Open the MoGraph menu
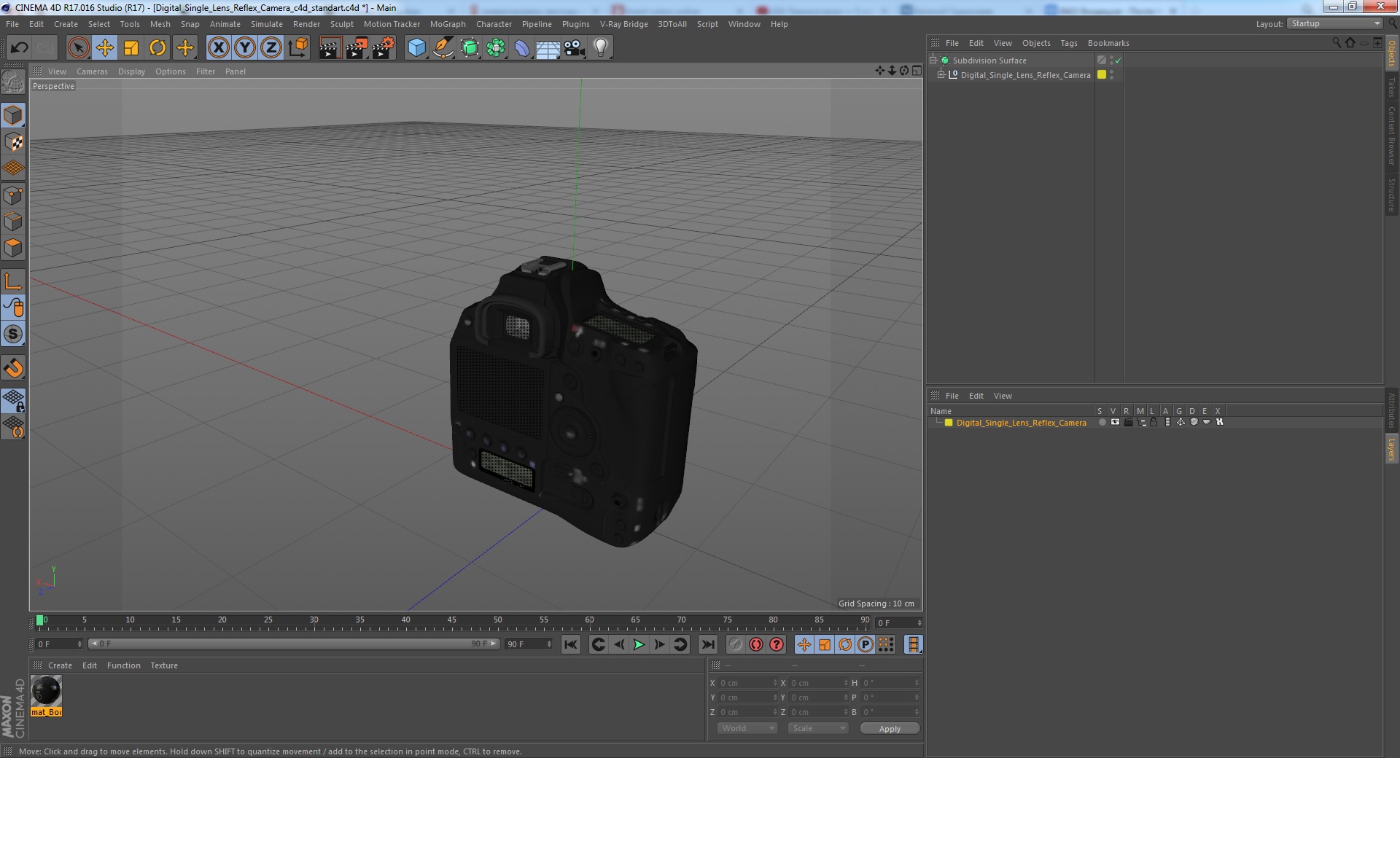Screen dimensions: 1400x844 pos(448,24)
